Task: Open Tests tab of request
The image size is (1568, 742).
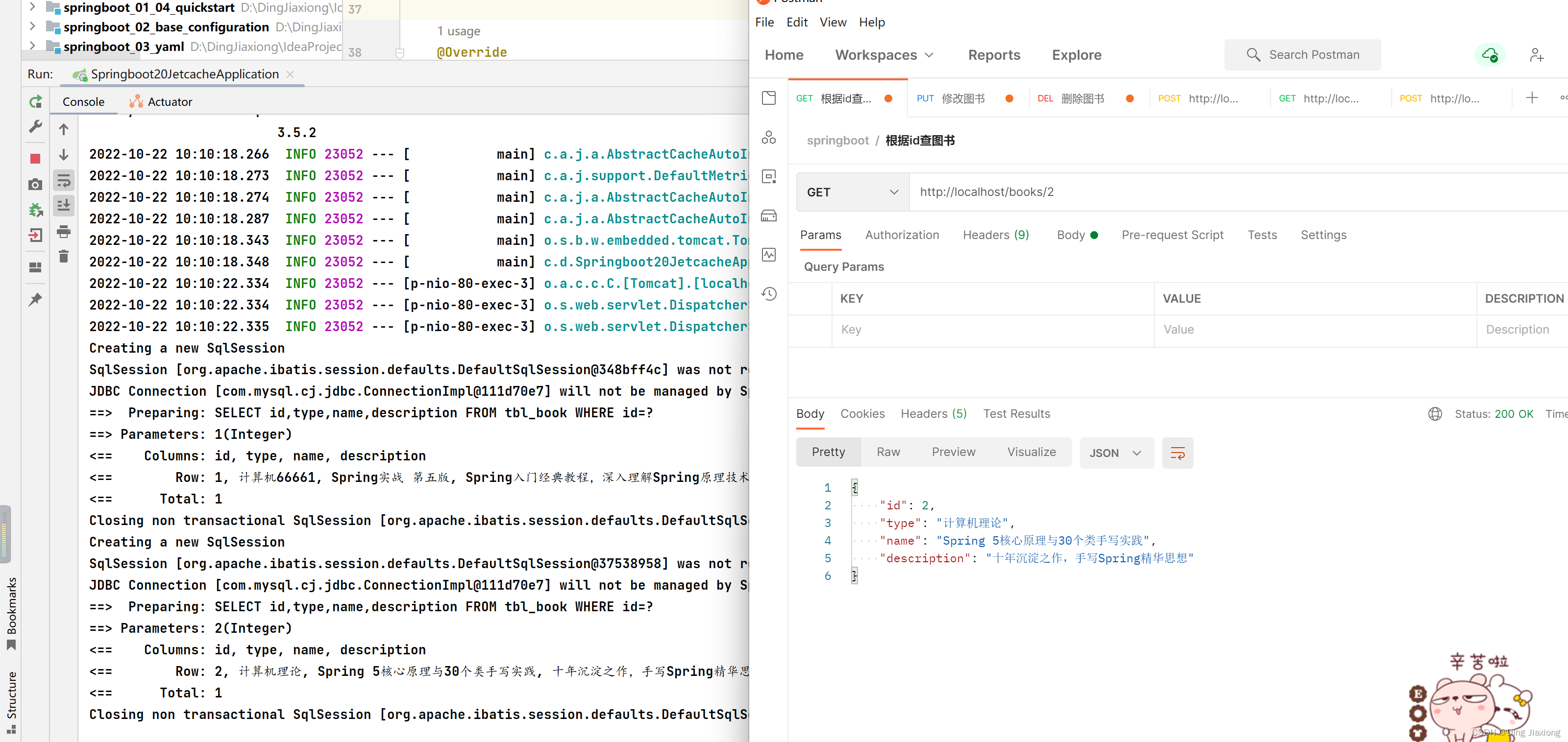Action: click(1262, 236)
